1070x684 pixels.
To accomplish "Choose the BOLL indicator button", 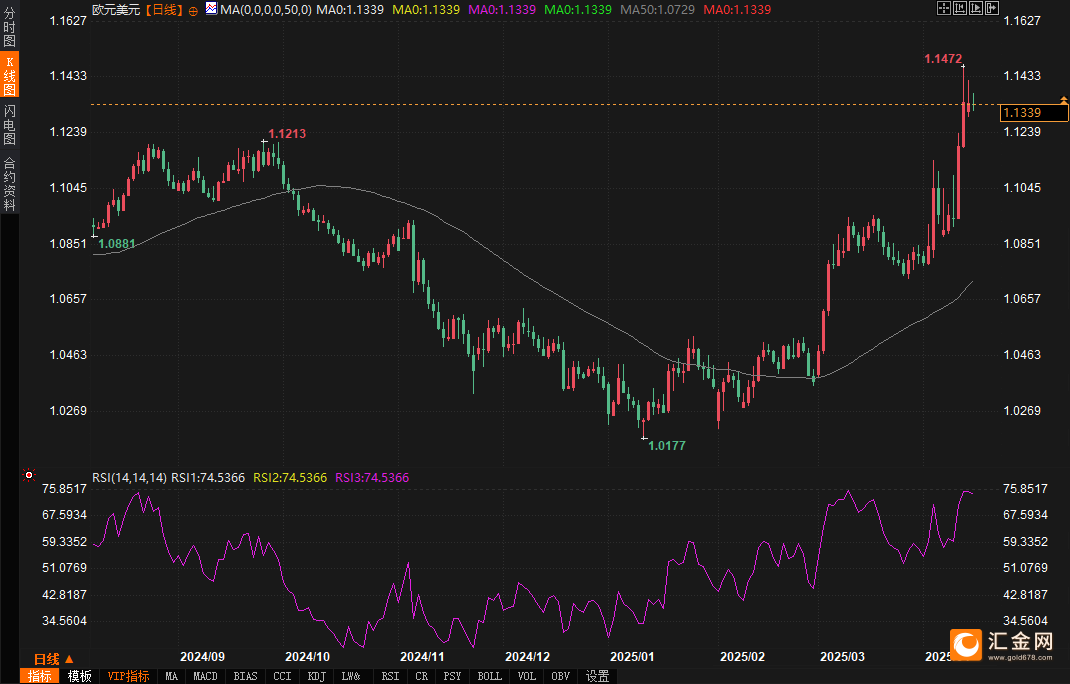I will [x=489, y=676].
